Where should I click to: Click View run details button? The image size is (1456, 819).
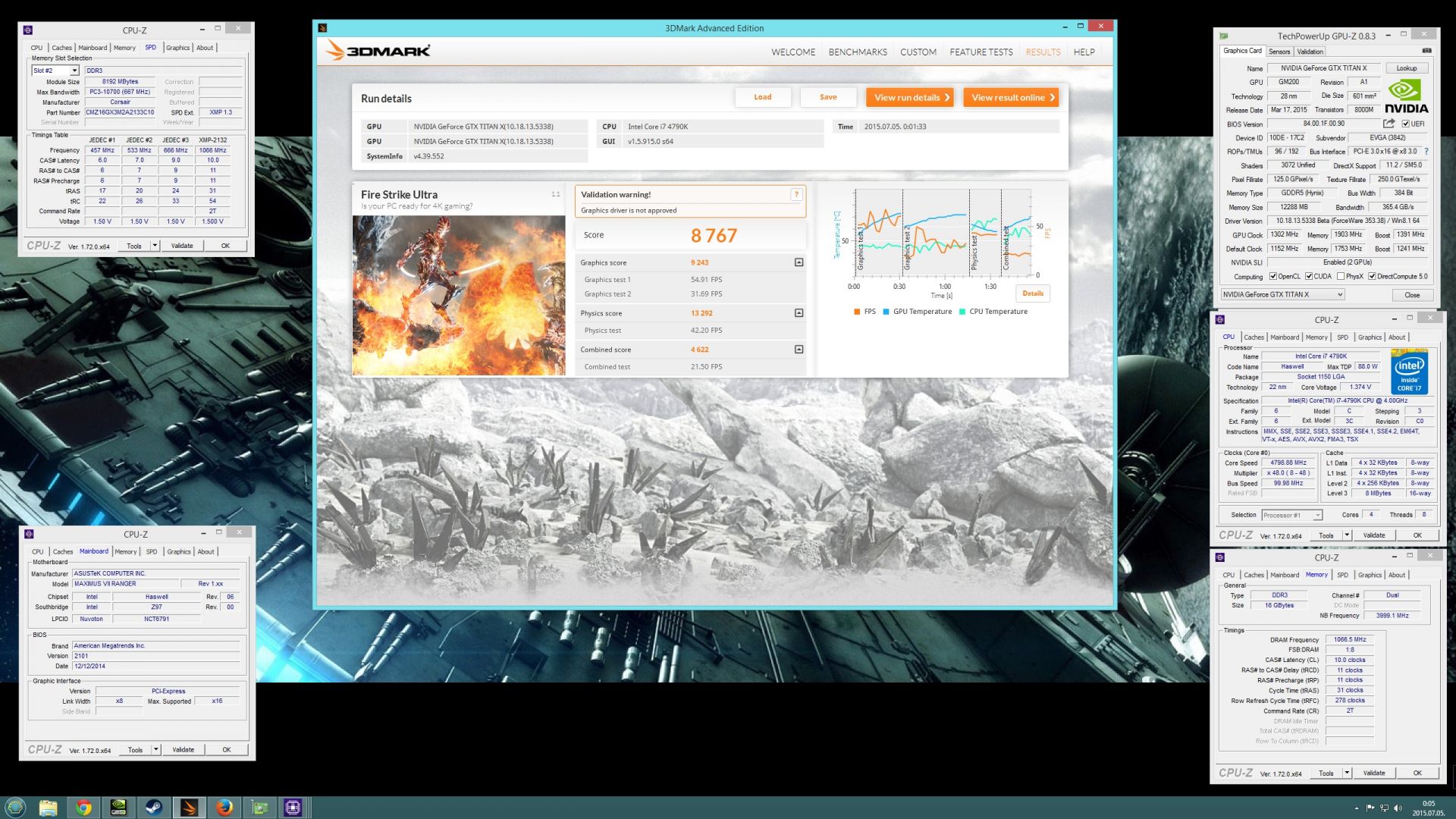pyautogui.click(x=909, y=97)
